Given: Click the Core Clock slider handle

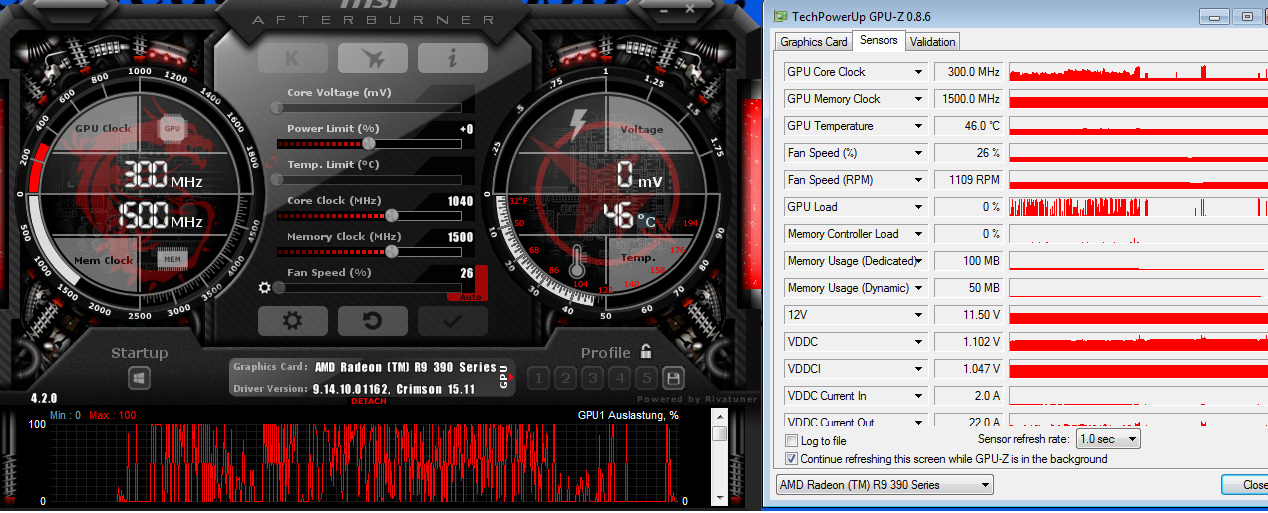Looking at the screenshot, I should [x=392, y=215].
